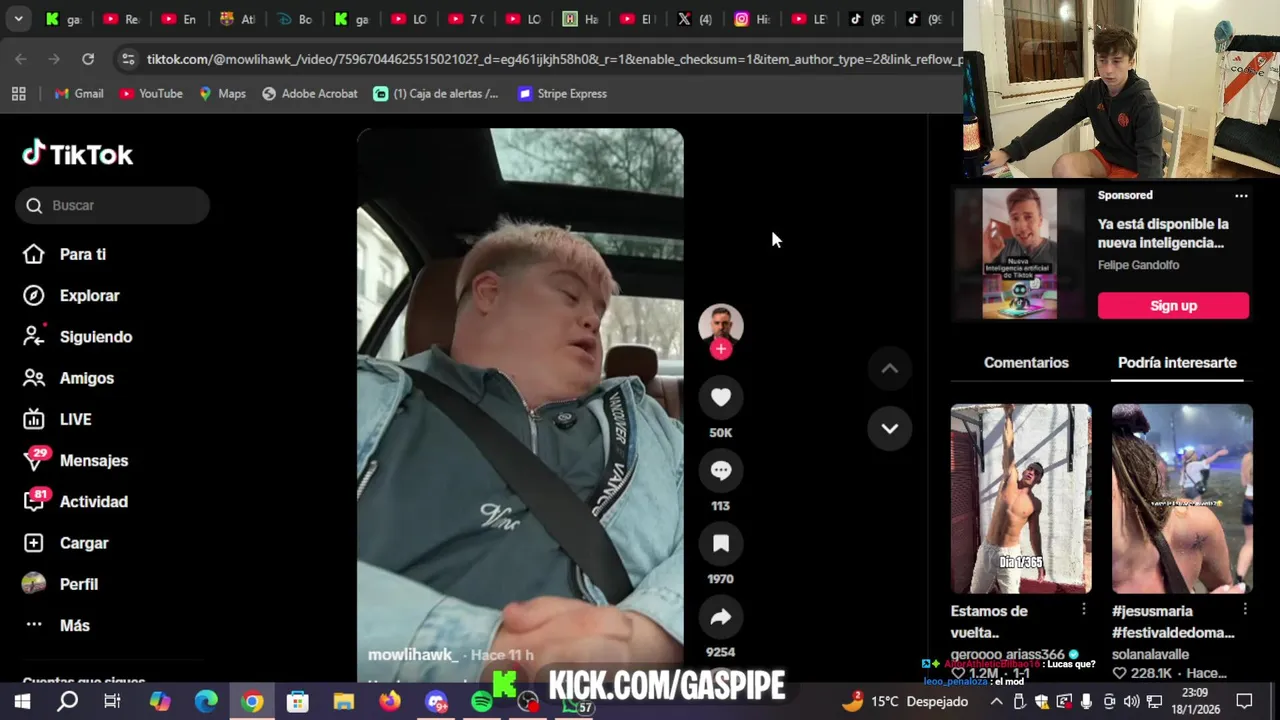Open the Windows notification center
Viewport: 1280px width, 720px height.
[x=1245, y=701]
